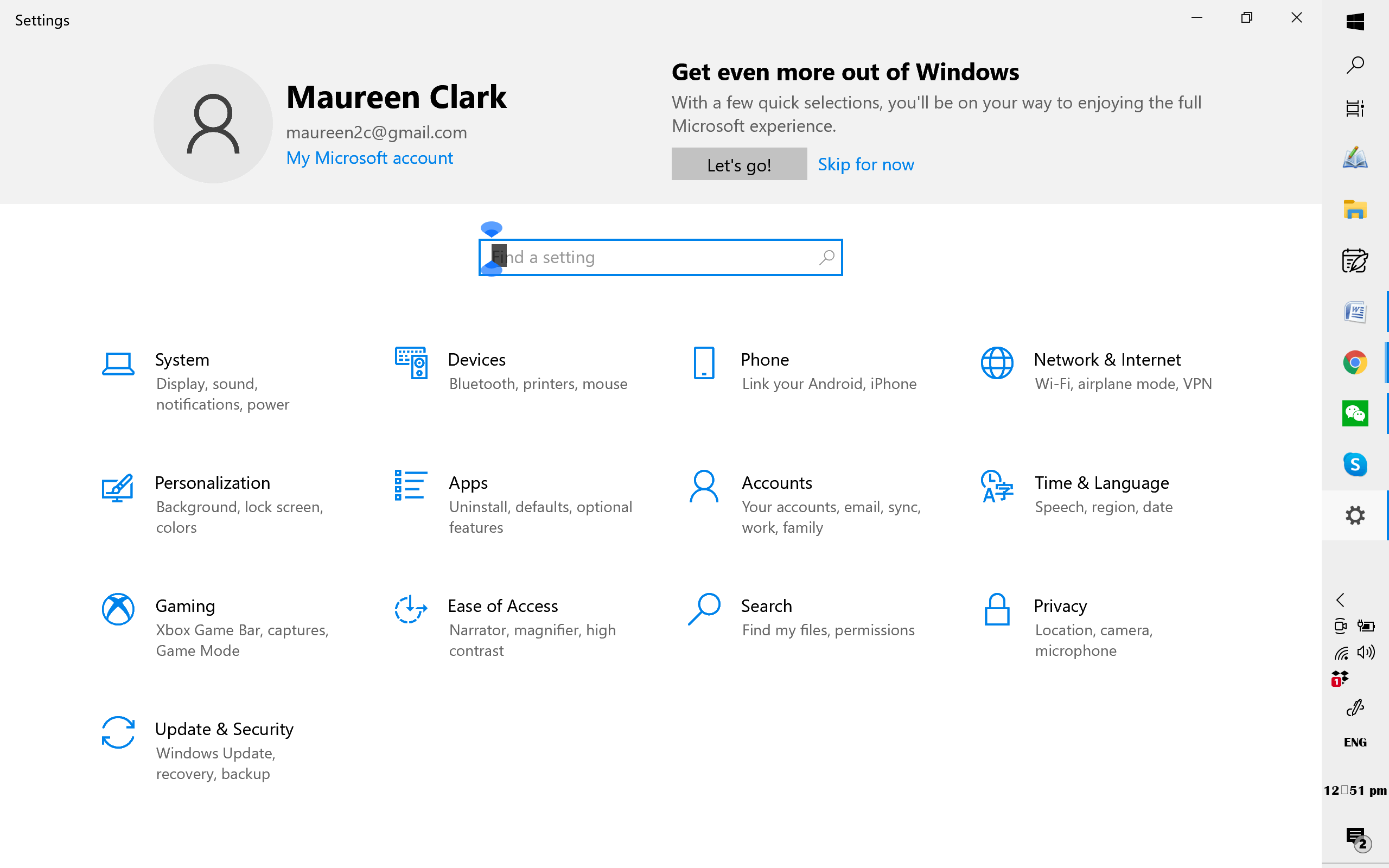
Task: Open Apps settings category
Action: click(468, 483)
